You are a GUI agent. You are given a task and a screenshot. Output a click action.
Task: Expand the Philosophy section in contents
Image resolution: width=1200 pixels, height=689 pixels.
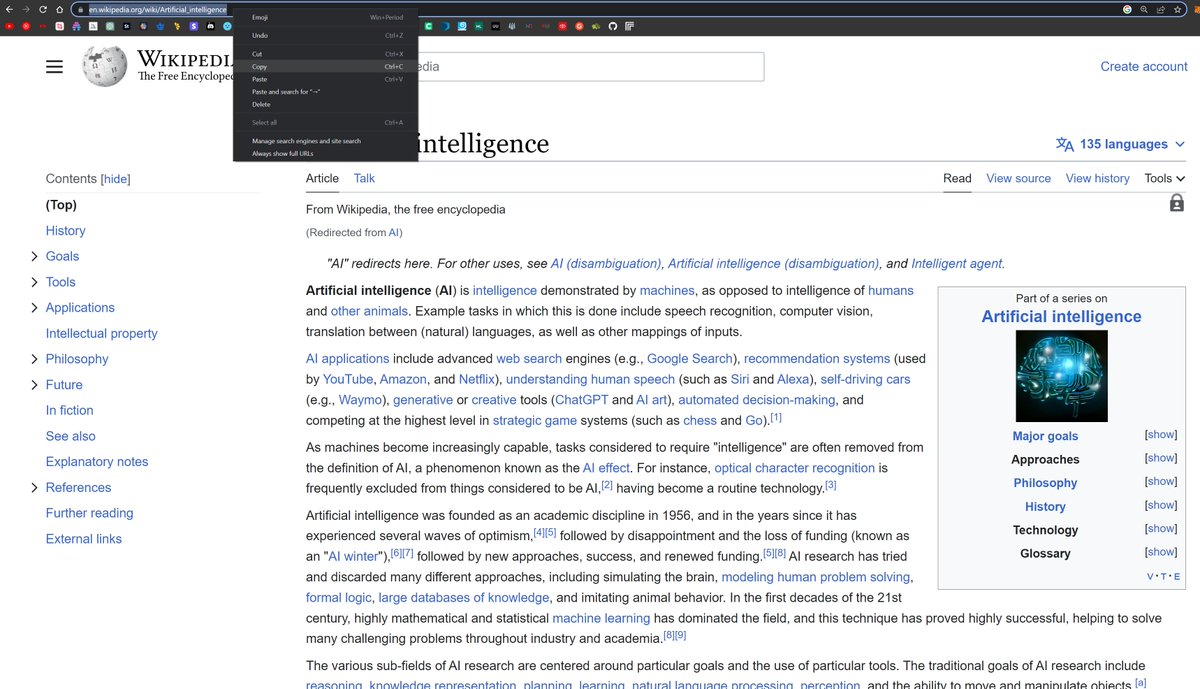pos(35,359)
